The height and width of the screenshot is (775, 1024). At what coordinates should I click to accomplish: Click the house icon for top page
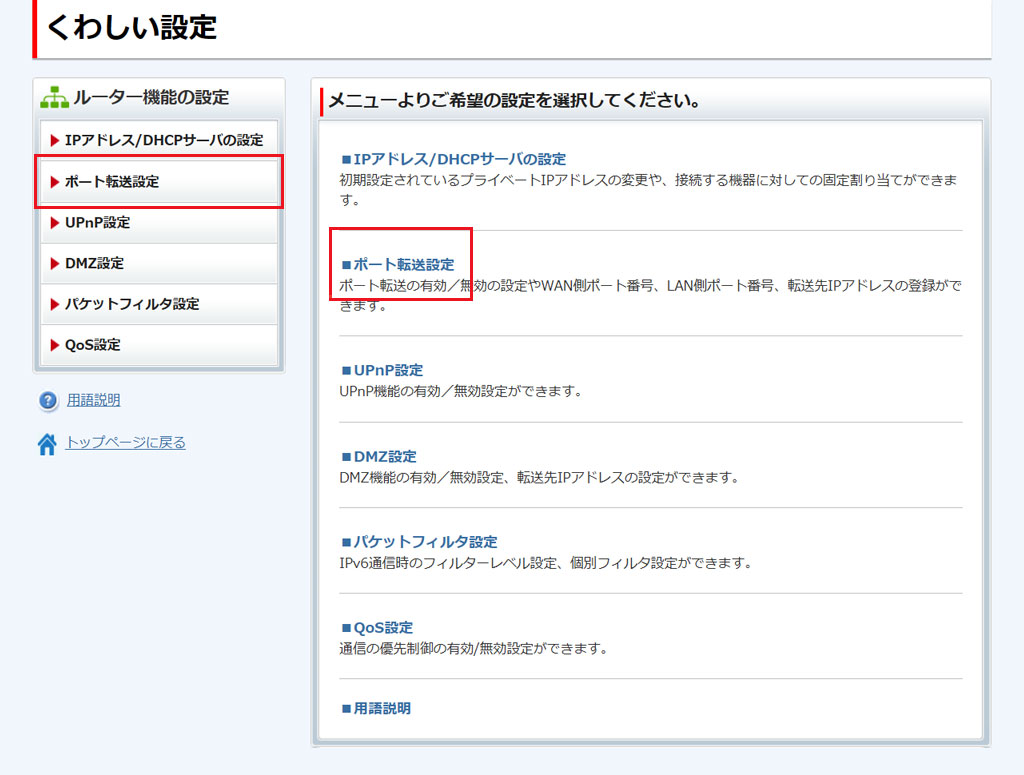pos(47,445)
